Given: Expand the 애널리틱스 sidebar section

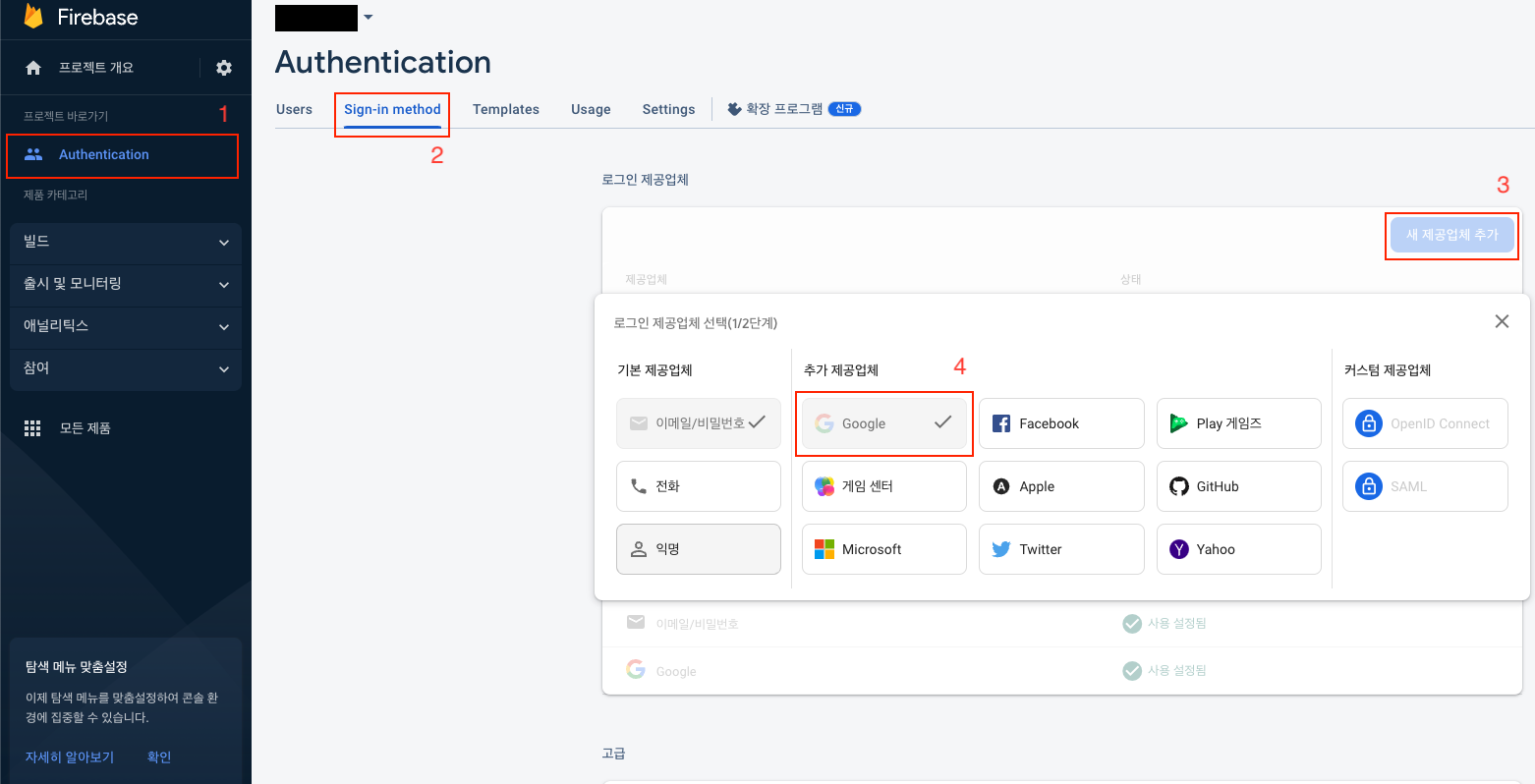Looking at the screenshot, I should 126,326.
